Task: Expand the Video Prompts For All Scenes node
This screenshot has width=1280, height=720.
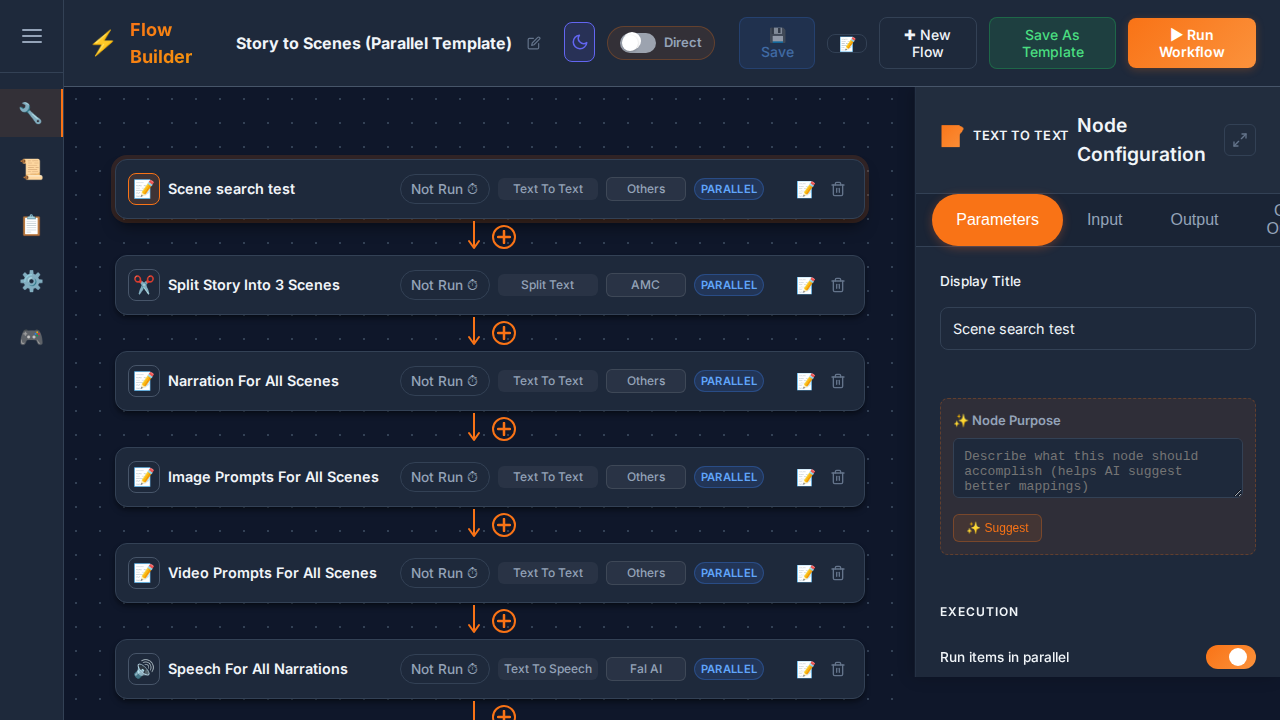Action: click(x=272, y=573)
